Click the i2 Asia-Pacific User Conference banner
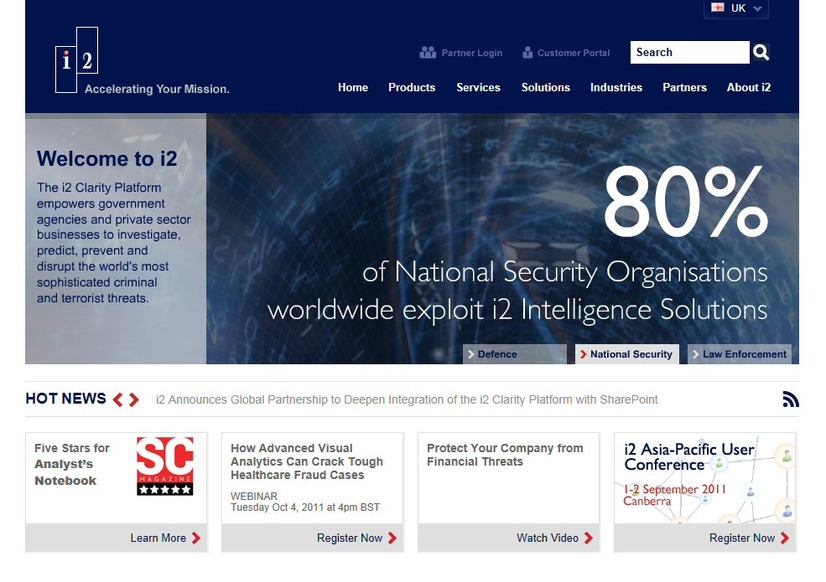Viewport: 826px width, 582px height. (x=705, y=478)
